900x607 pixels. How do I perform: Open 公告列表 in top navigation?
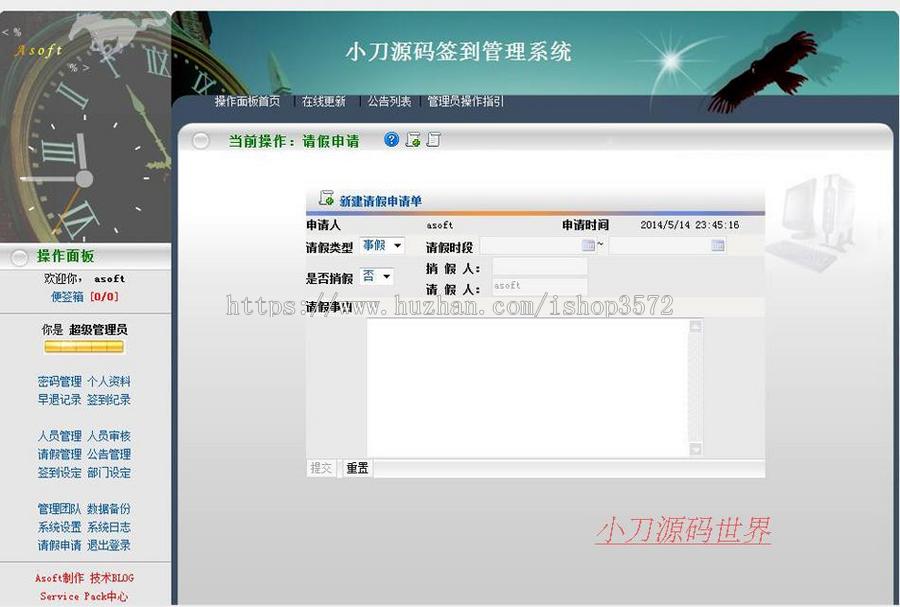pos(389,102)
